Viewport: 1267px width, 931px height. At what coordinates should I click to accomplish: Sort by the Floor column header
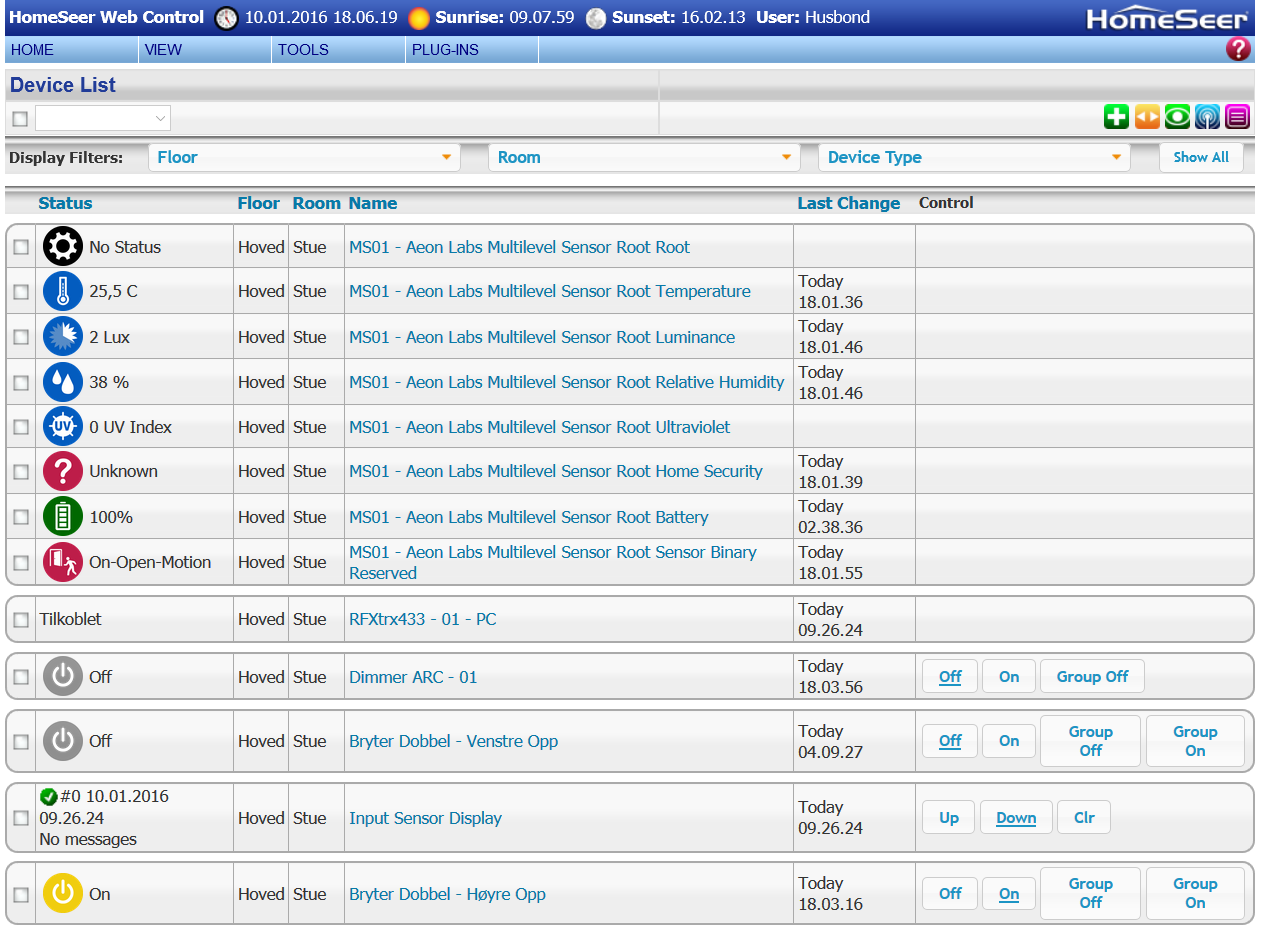click(x=259, y=203)
